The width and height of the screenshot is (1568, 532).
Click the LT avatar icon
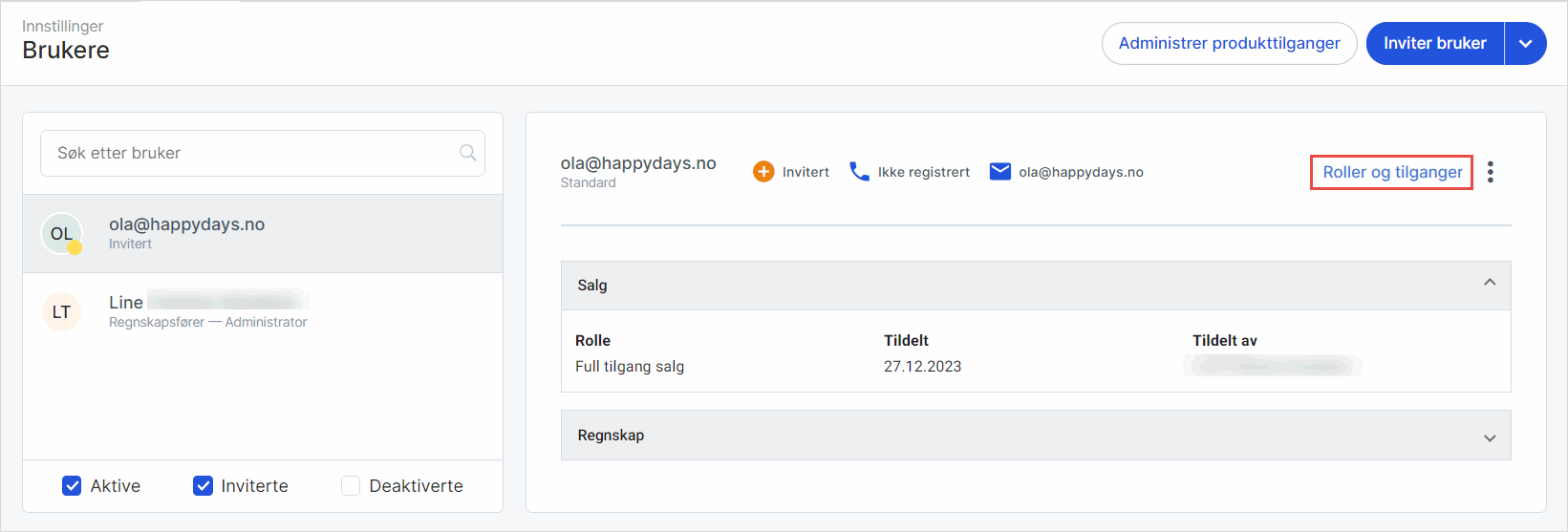pyautogui.click(x=62, y=312)
